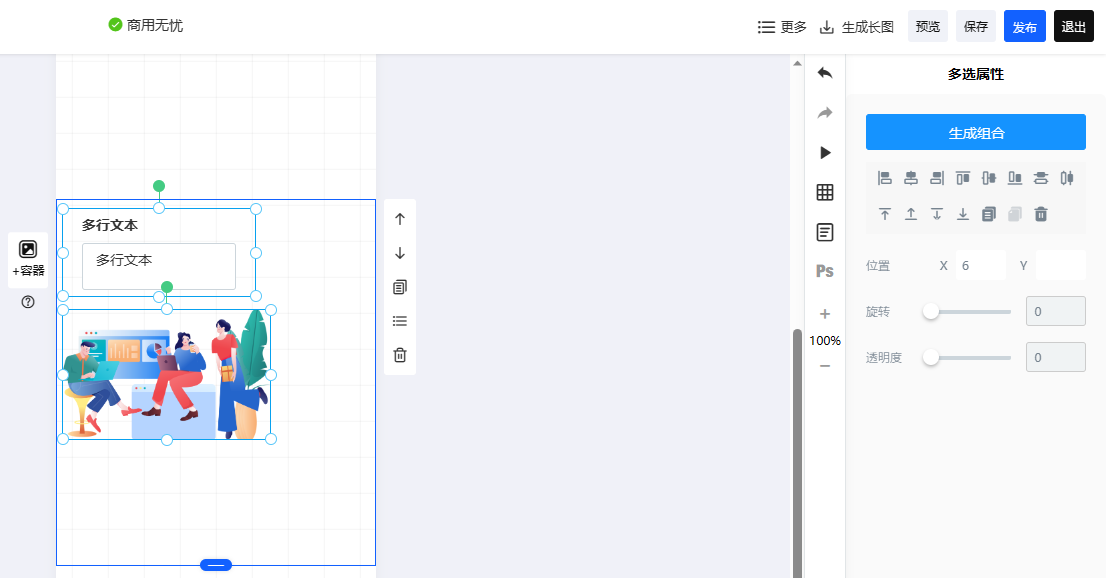Click the 旋转 slider handle
The width and height of the screenshot is (1106, 578).
click(931, 311)
